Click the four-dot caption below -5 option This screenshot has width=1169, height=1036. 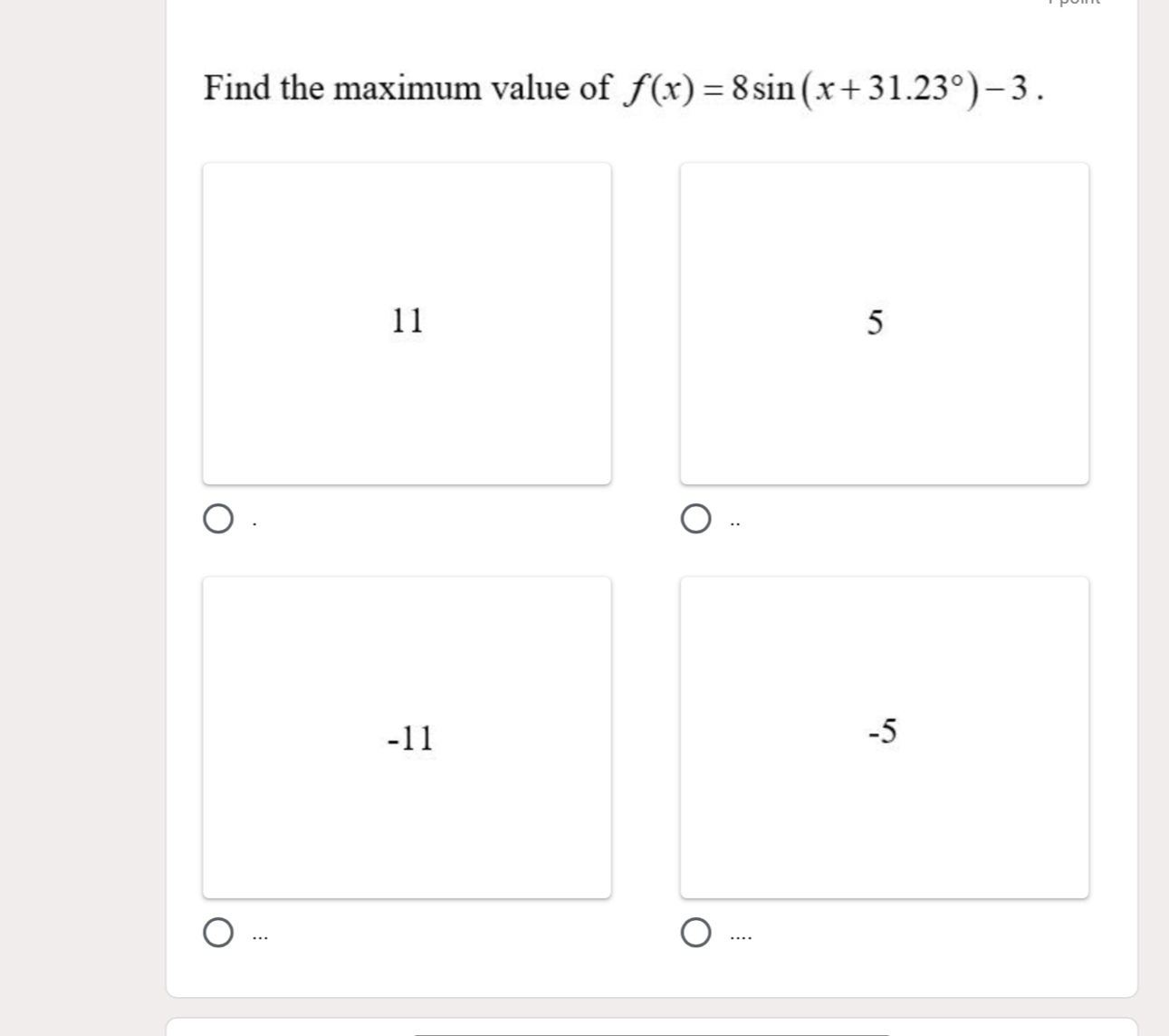[x=738, y=935]
